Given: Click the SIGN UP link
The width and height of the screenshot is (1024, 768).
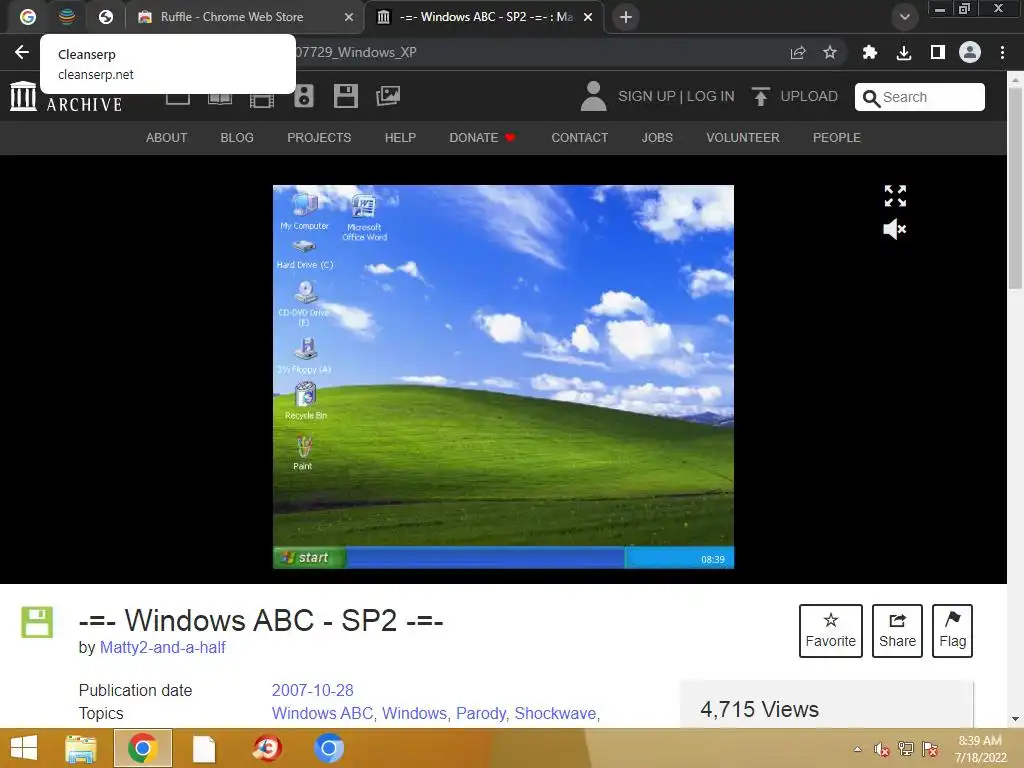Looking at the screenshot, I should click(647, 96).
